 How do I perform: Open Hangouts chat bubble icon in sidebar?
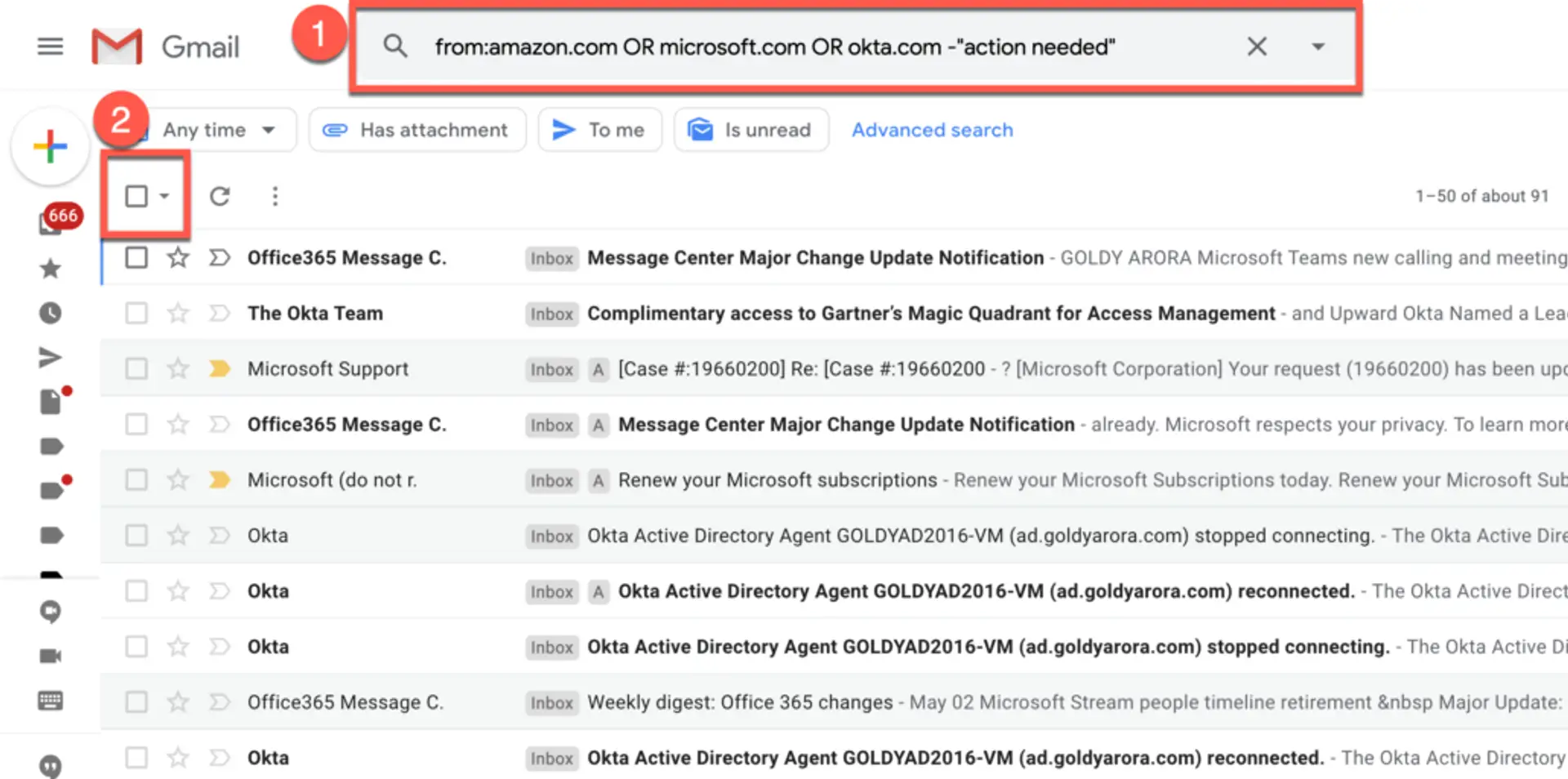[51, 612]
